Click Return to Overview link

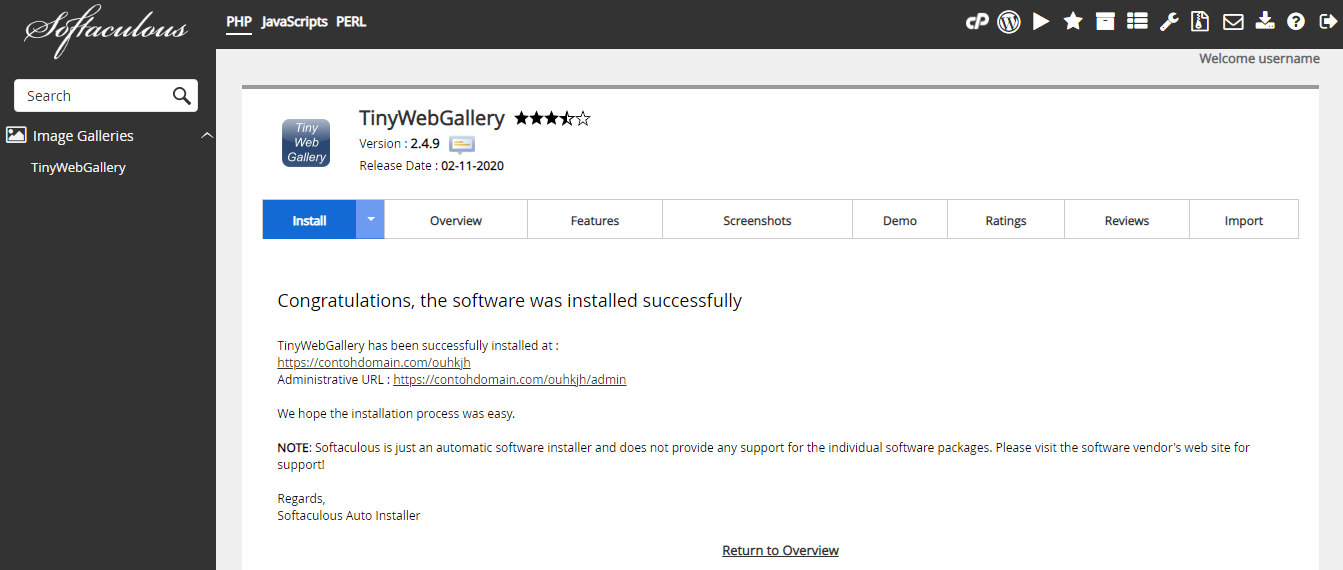tap(780, 550)
